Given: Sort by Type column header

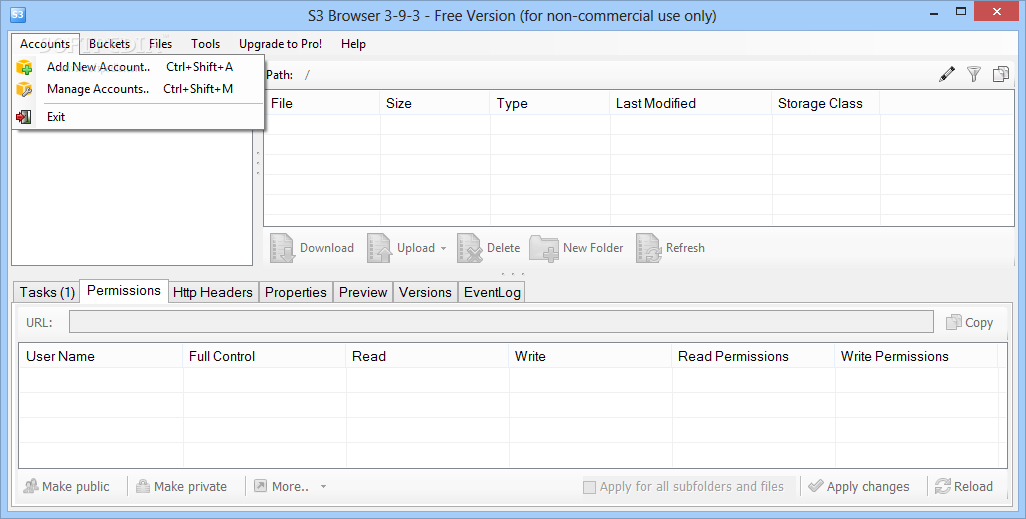Looking at the screenshot, I should (550, 103).
